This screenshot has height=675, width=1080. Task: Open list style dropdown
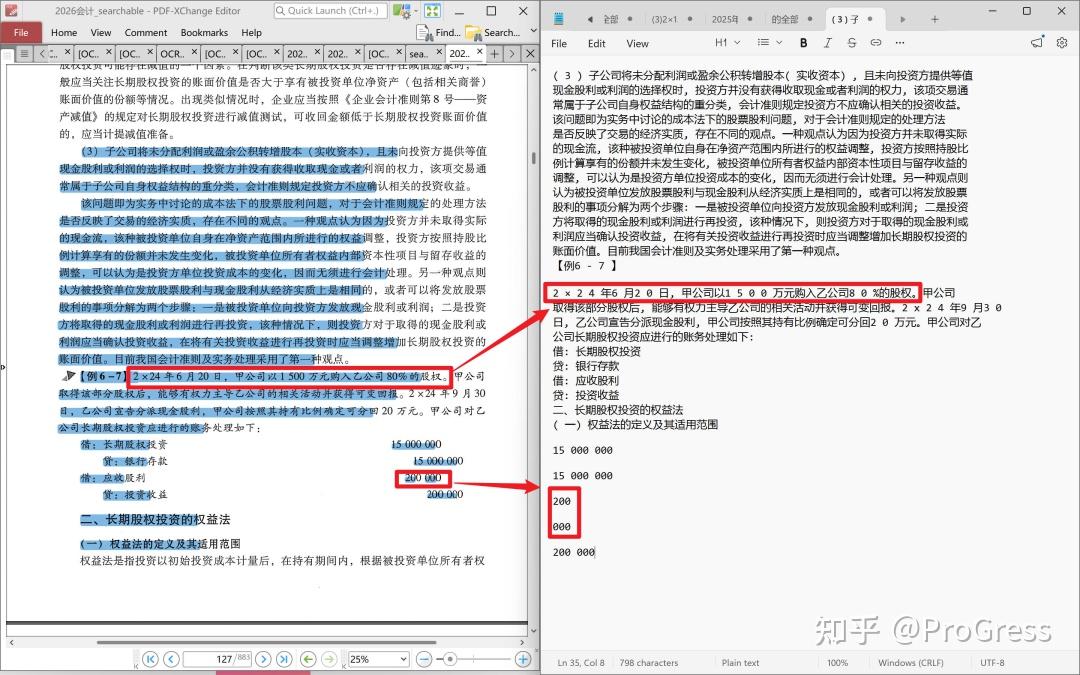click(769, 43)
